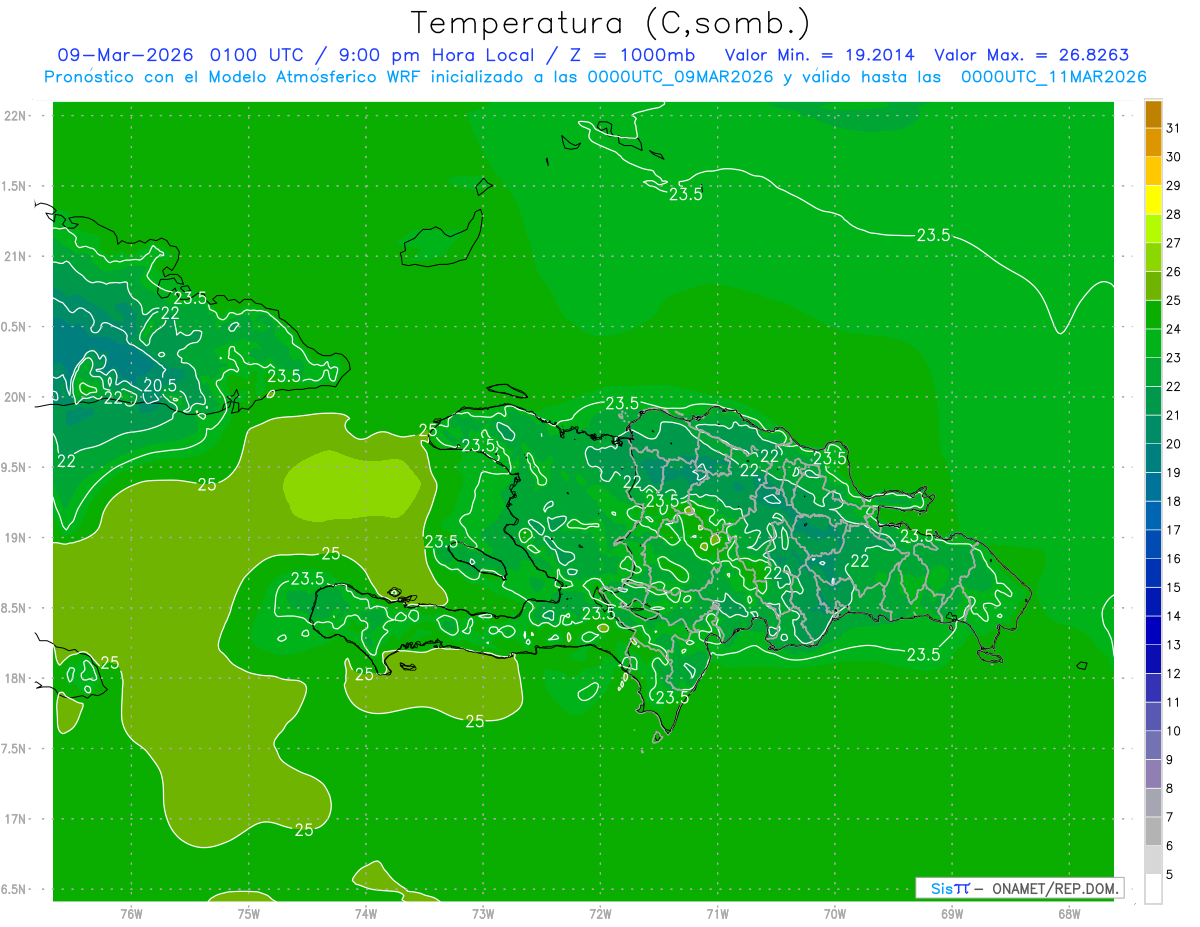Click the title 'Temperatura (C,somb.)'
The image size is (1200, 927).
(611, 22)
